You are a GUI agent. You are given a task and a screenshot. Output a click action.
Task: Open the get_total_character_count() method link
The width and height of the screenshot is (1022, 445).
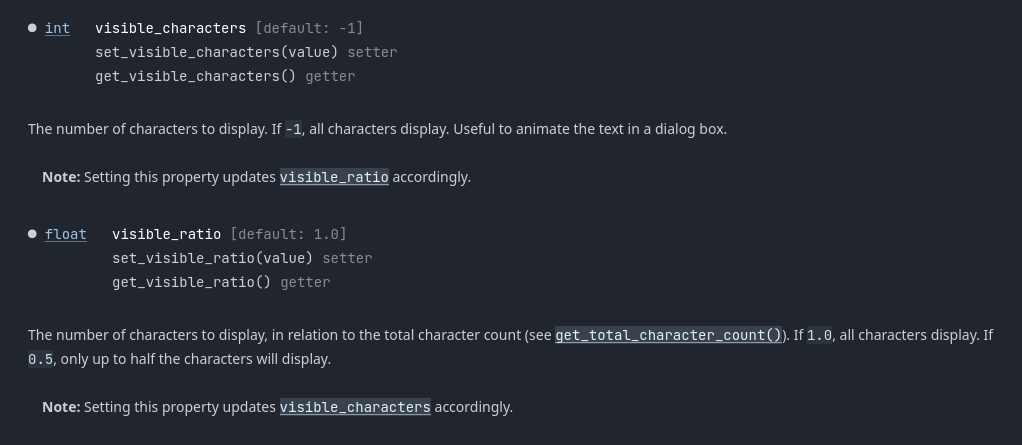pos(669,335)
